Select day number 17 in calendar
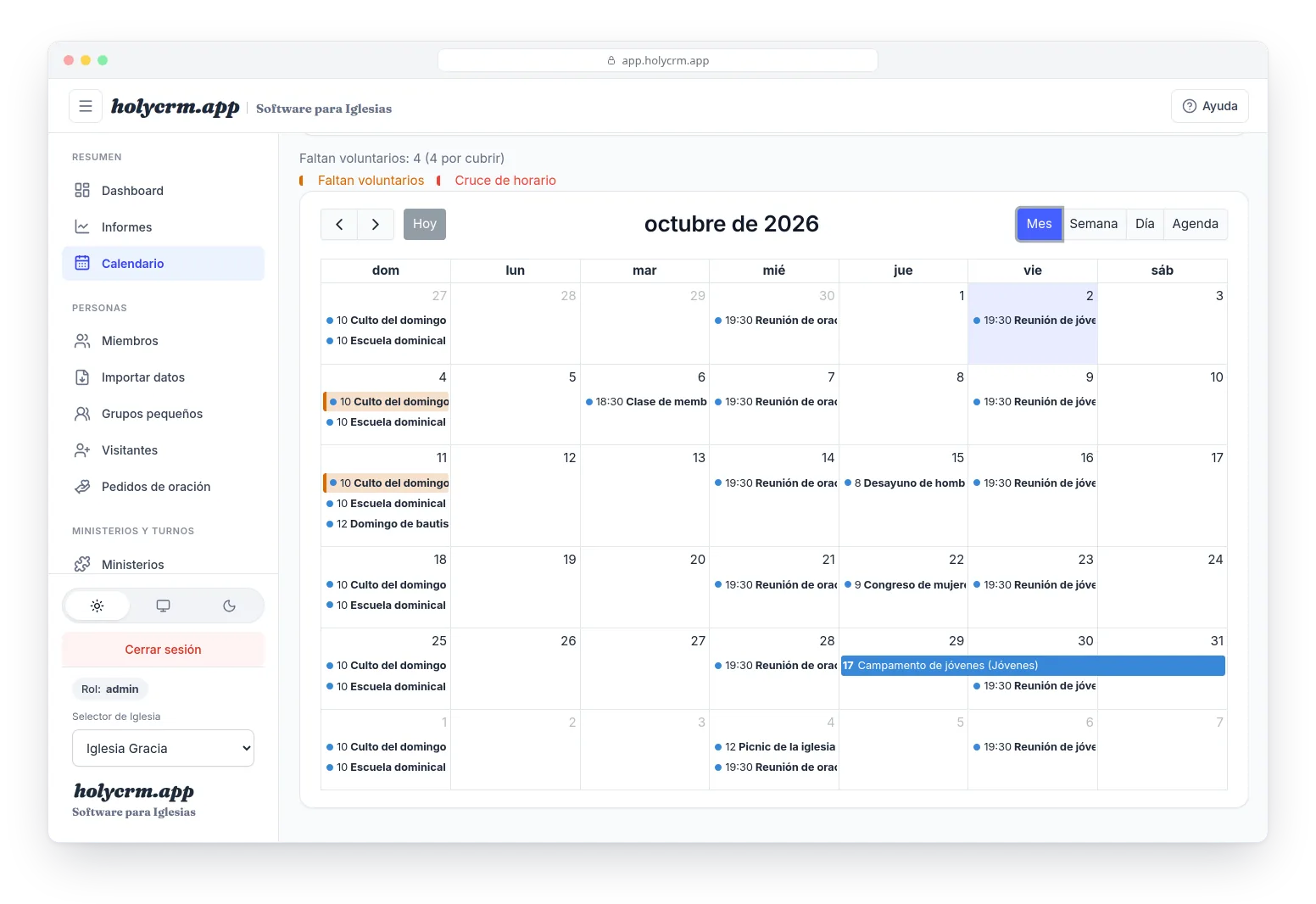 point(1217,458)
